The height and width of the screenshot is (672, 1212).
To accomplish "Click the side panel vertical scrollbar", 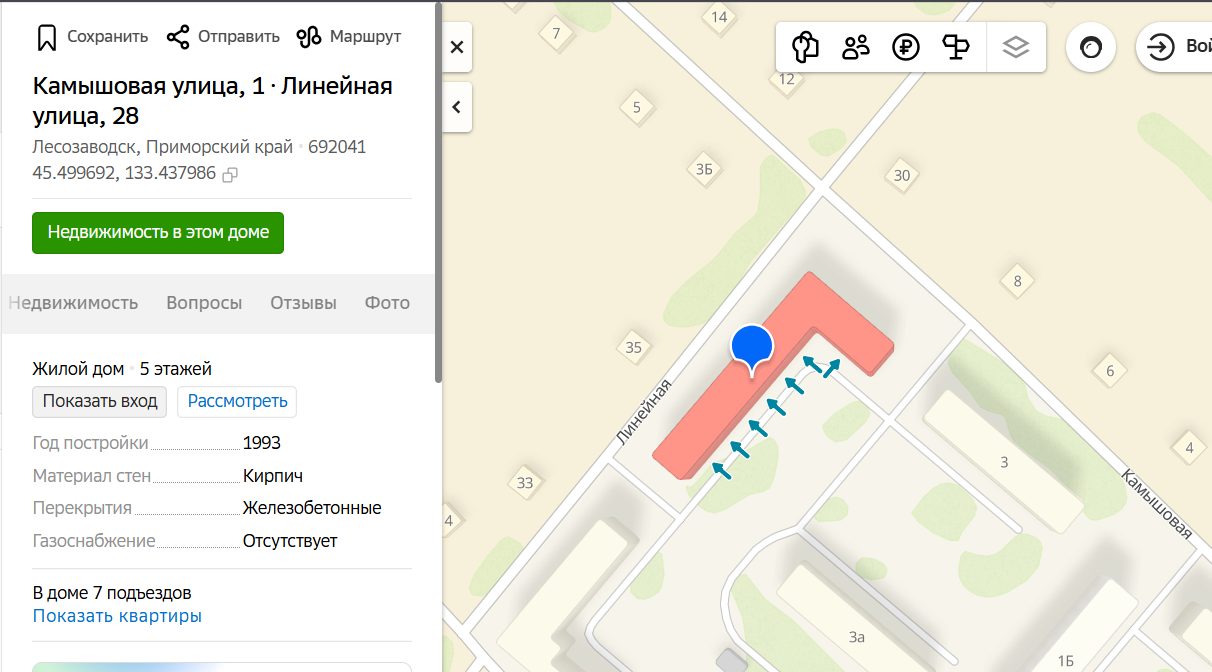I will click(x=437, y=190).
